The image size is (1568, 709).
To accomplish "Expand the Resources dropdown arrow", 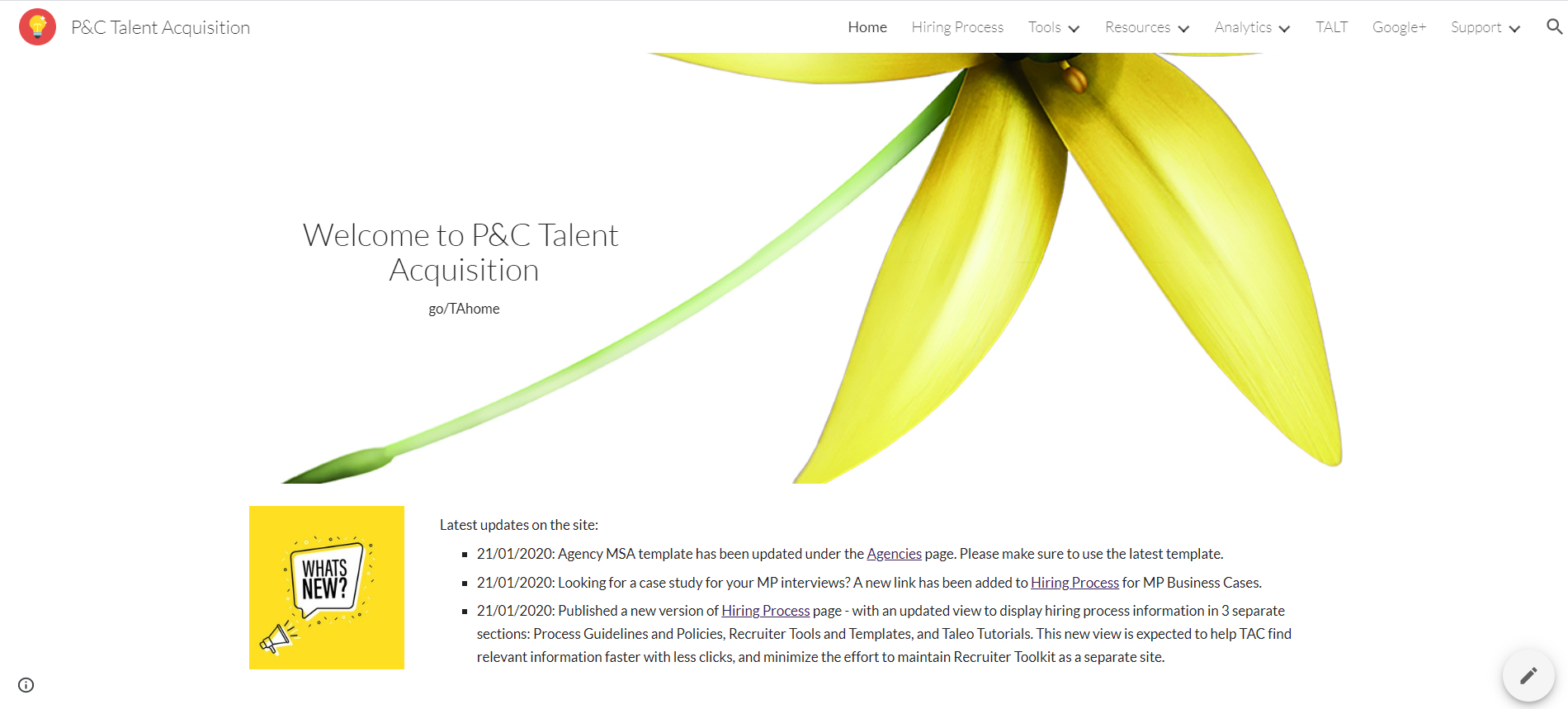I will tap(1183, 28).
